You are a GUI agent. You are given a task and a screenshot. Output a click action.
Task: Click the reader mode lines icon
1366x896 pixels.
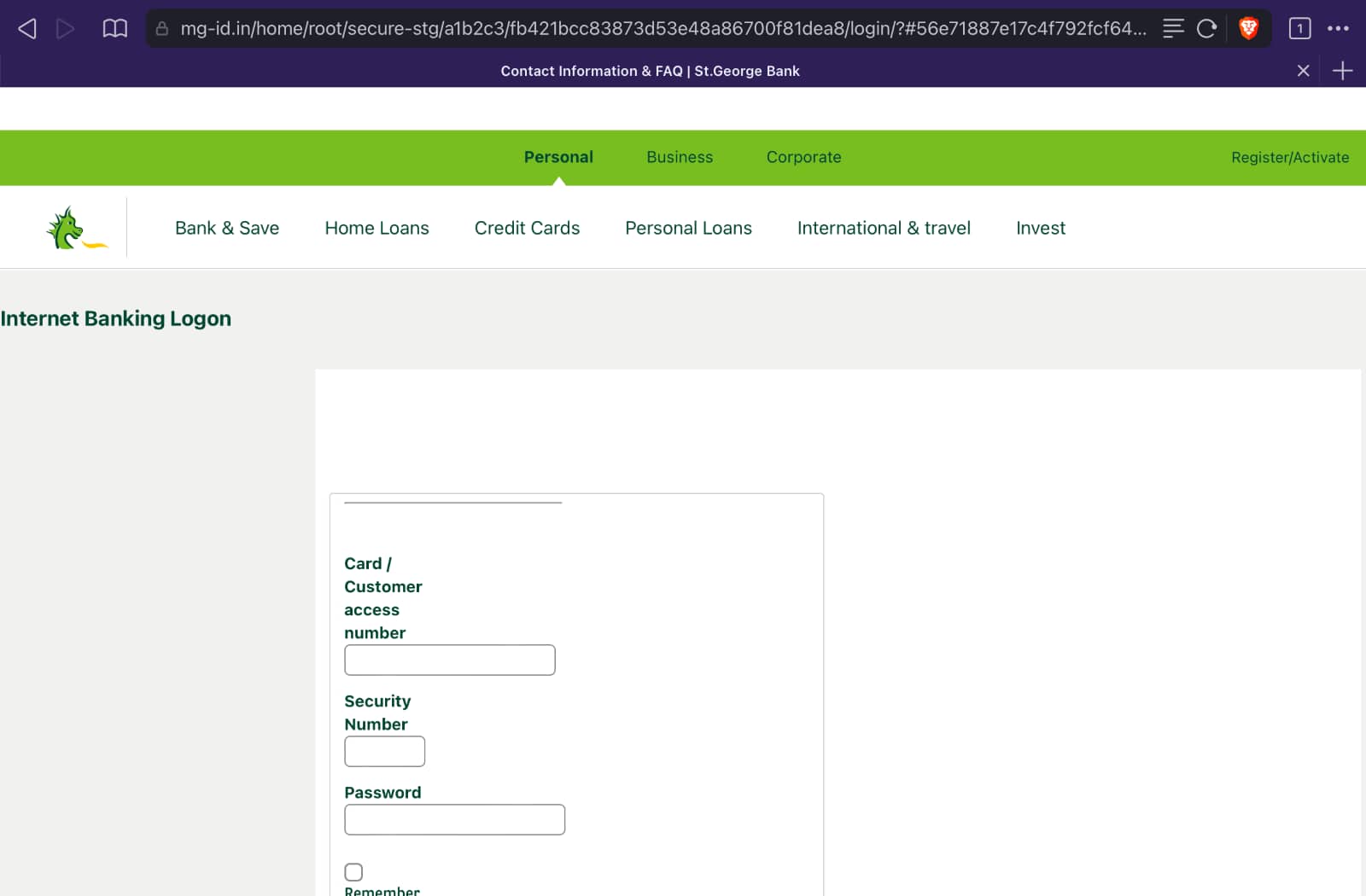click(x=1173, y=29)
